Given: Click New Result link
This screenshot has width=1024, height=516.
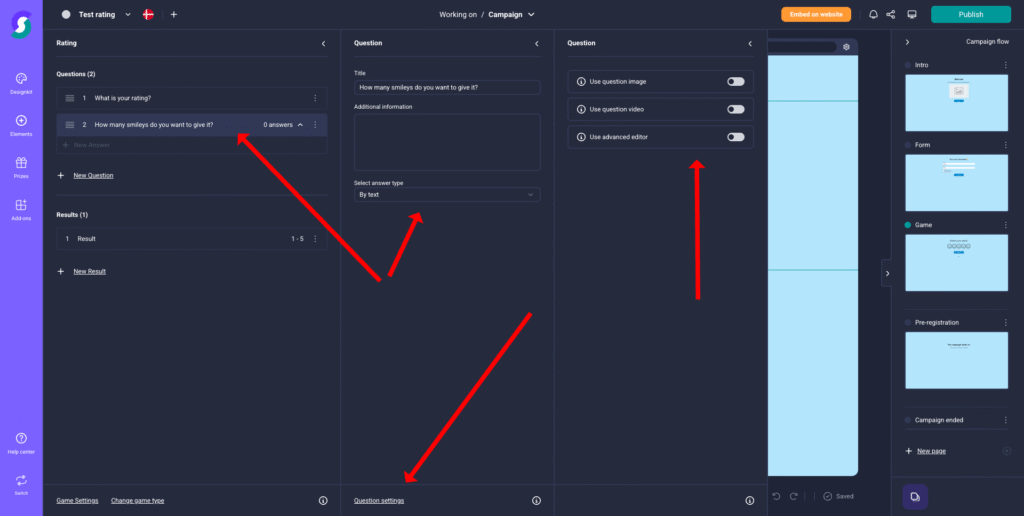Looking at the screenshot, I should pyautogui.click(x=89, y=271).
